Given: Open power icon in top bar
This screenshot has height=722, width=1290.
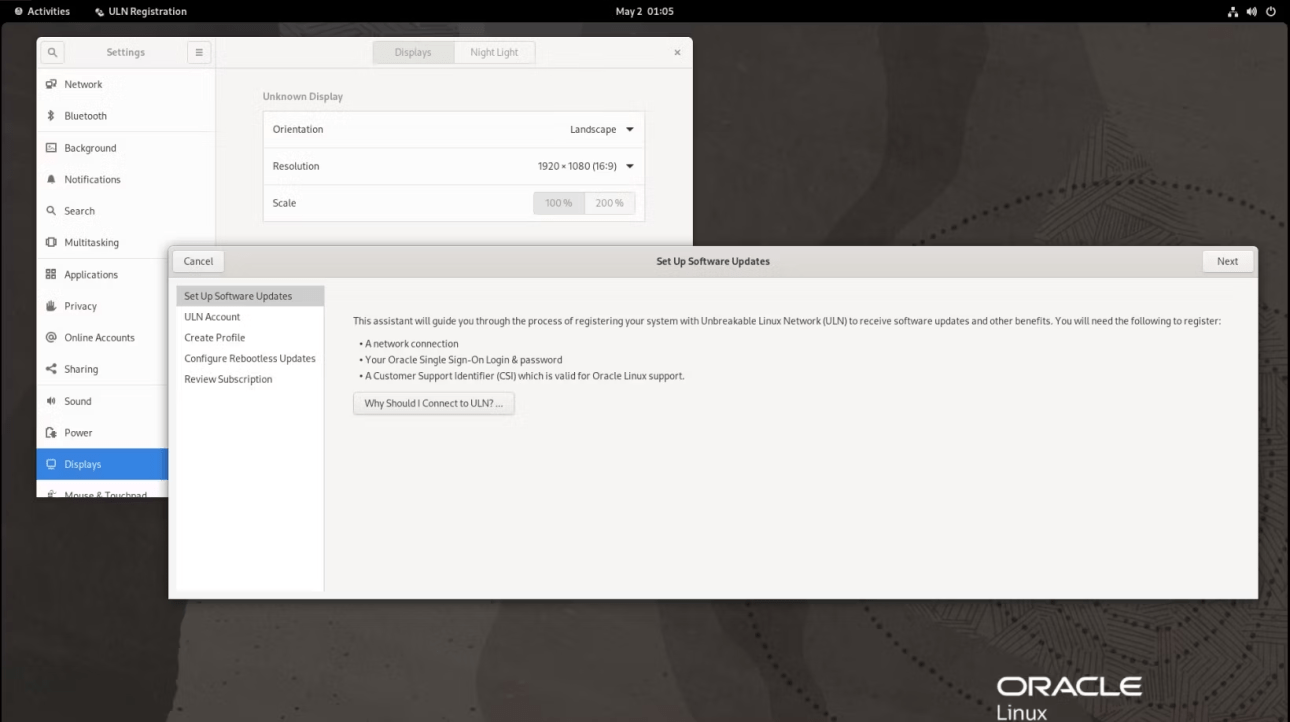Looking at the screenshot, I should pyautogui.click(x=1272, y=11).
